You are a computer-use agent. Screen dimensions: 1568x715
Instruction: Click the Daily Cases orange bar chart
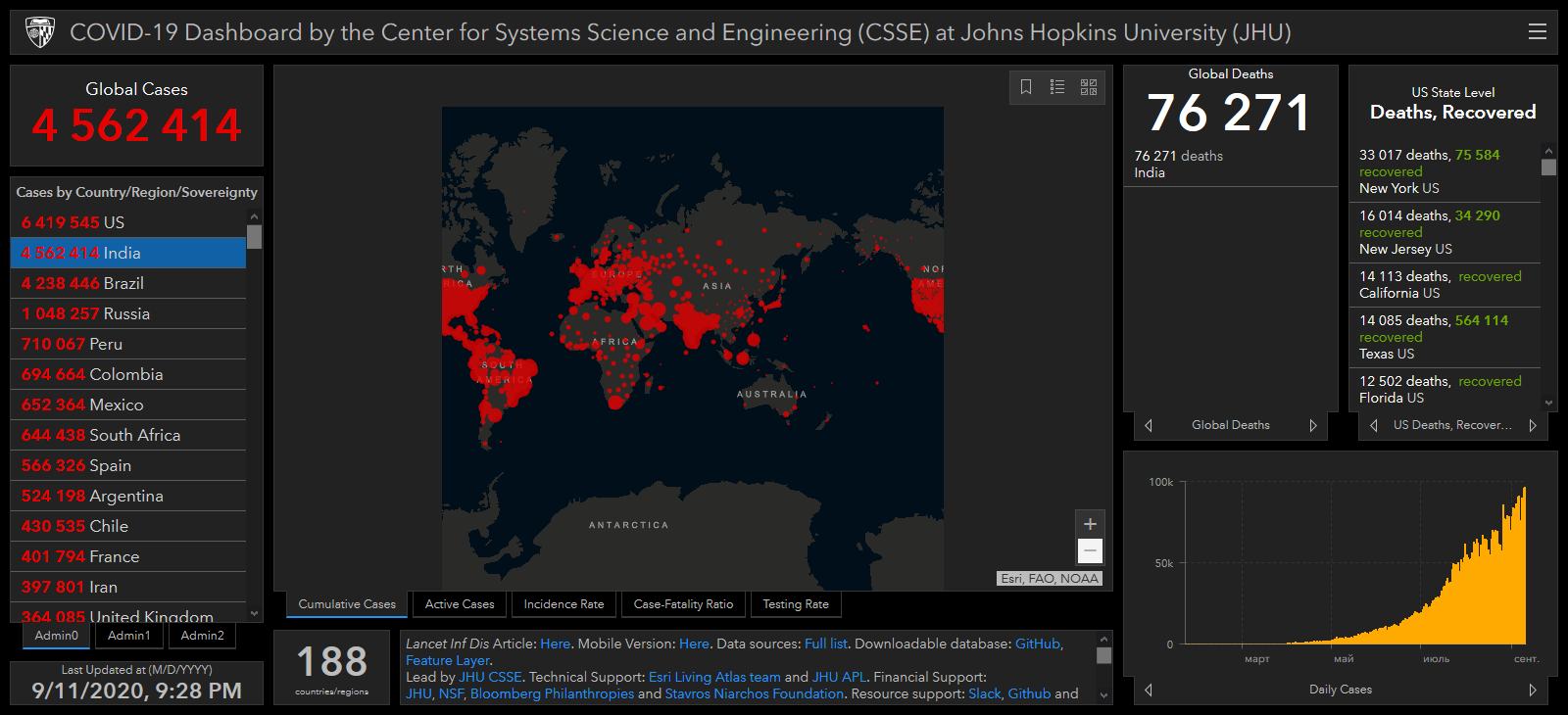(1354, 564)
